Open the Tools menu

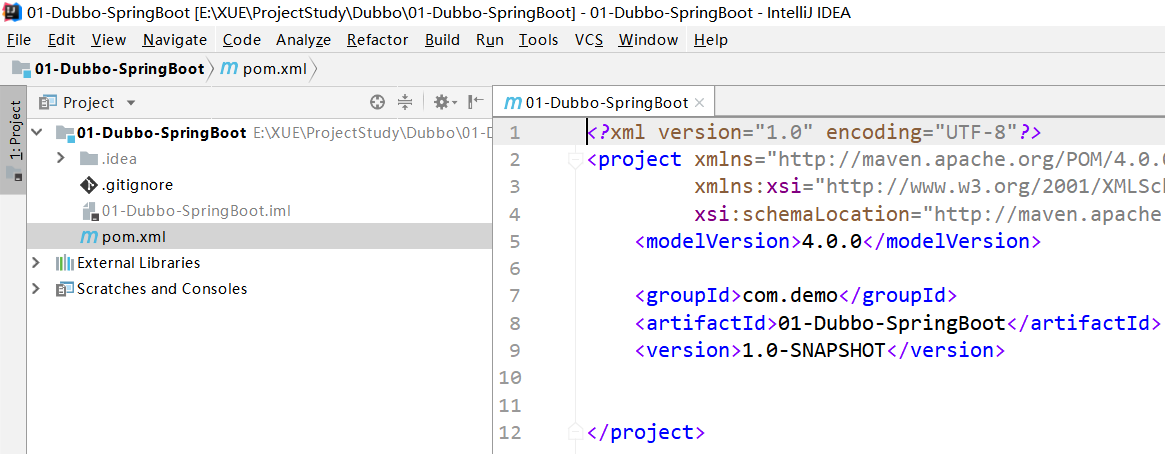point(539,39)
